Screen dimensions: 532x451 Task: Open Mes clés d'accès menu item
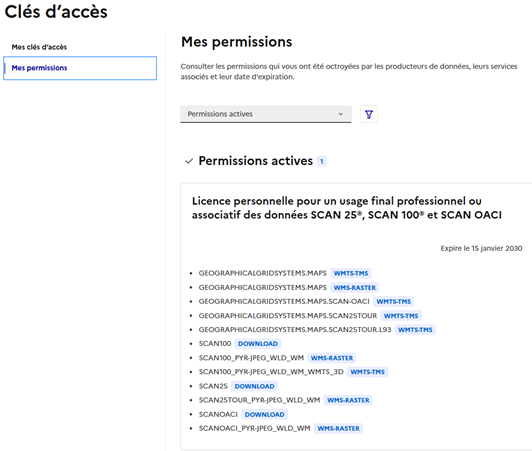[x=39, y=47]
